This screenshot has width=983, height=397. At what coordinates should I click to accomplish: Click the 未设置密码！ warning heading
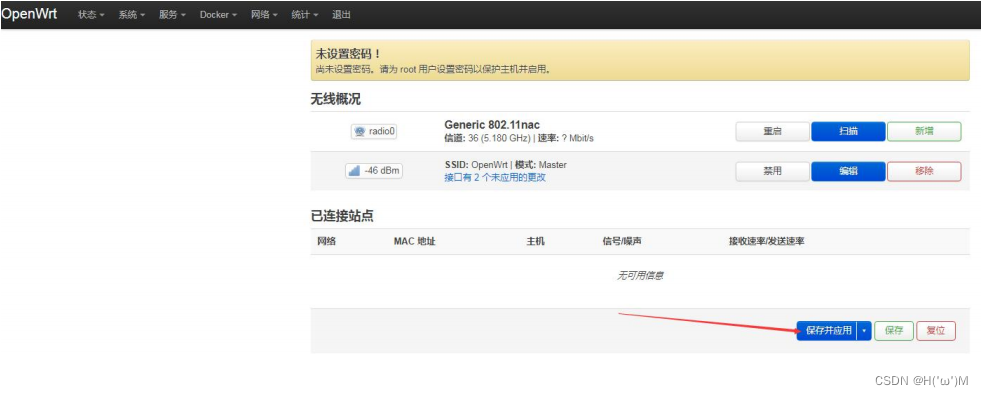[348, 55]
